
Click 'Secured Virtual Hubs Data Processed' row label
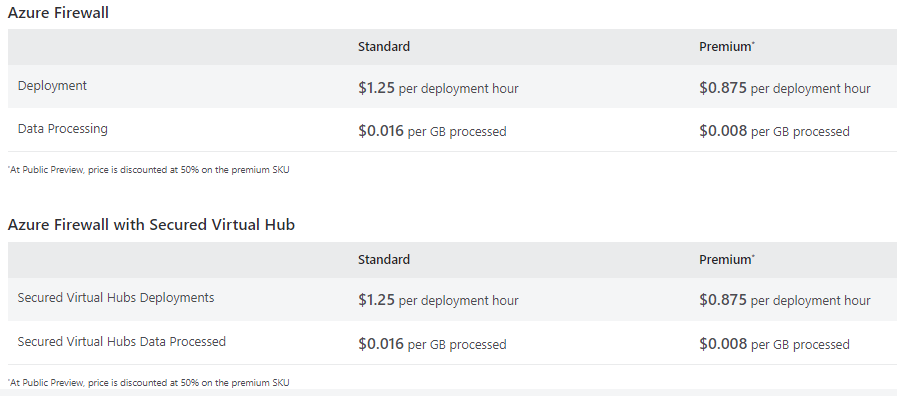[122, 342]
